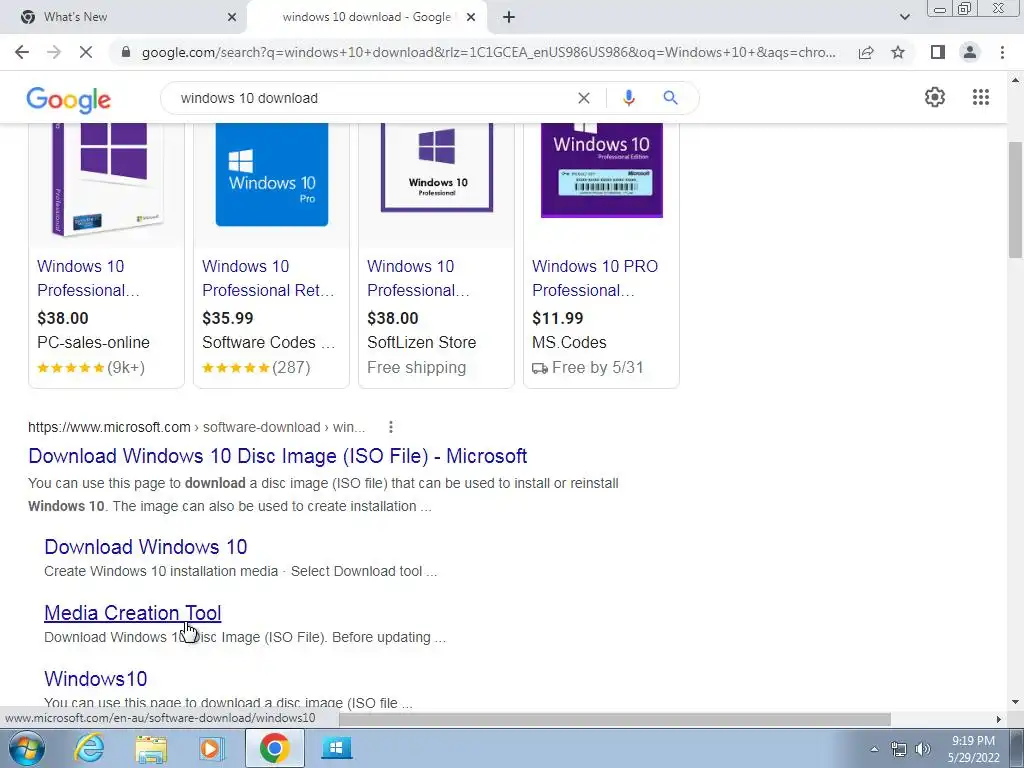Open the tab search dropdown arrow
This screenshot has width=1024, height=768.
point(904,17)
